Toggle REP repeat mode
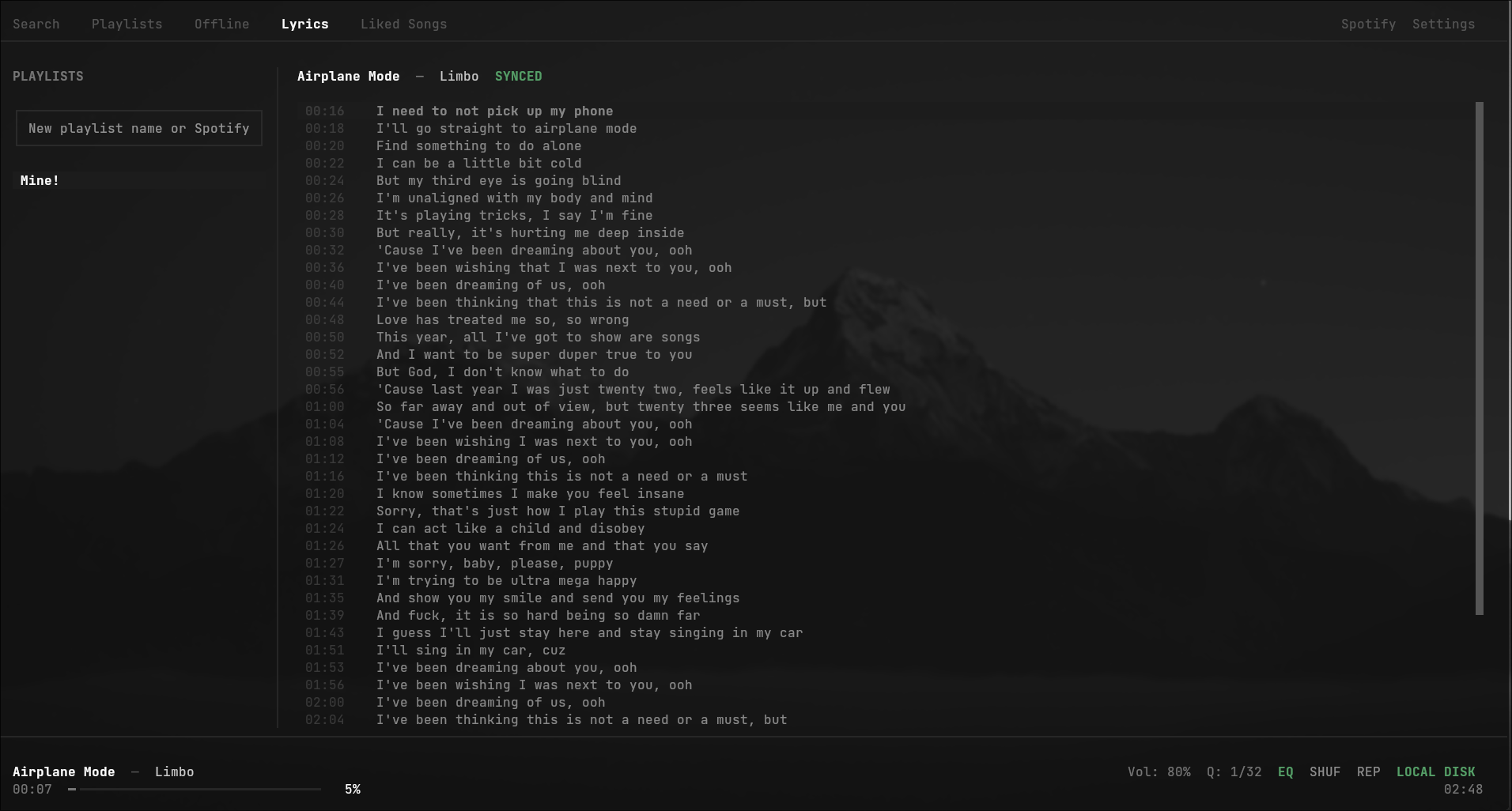The height and width of the screenshot is (811, 1512). pyautogui.click(x=1368, y=772)
